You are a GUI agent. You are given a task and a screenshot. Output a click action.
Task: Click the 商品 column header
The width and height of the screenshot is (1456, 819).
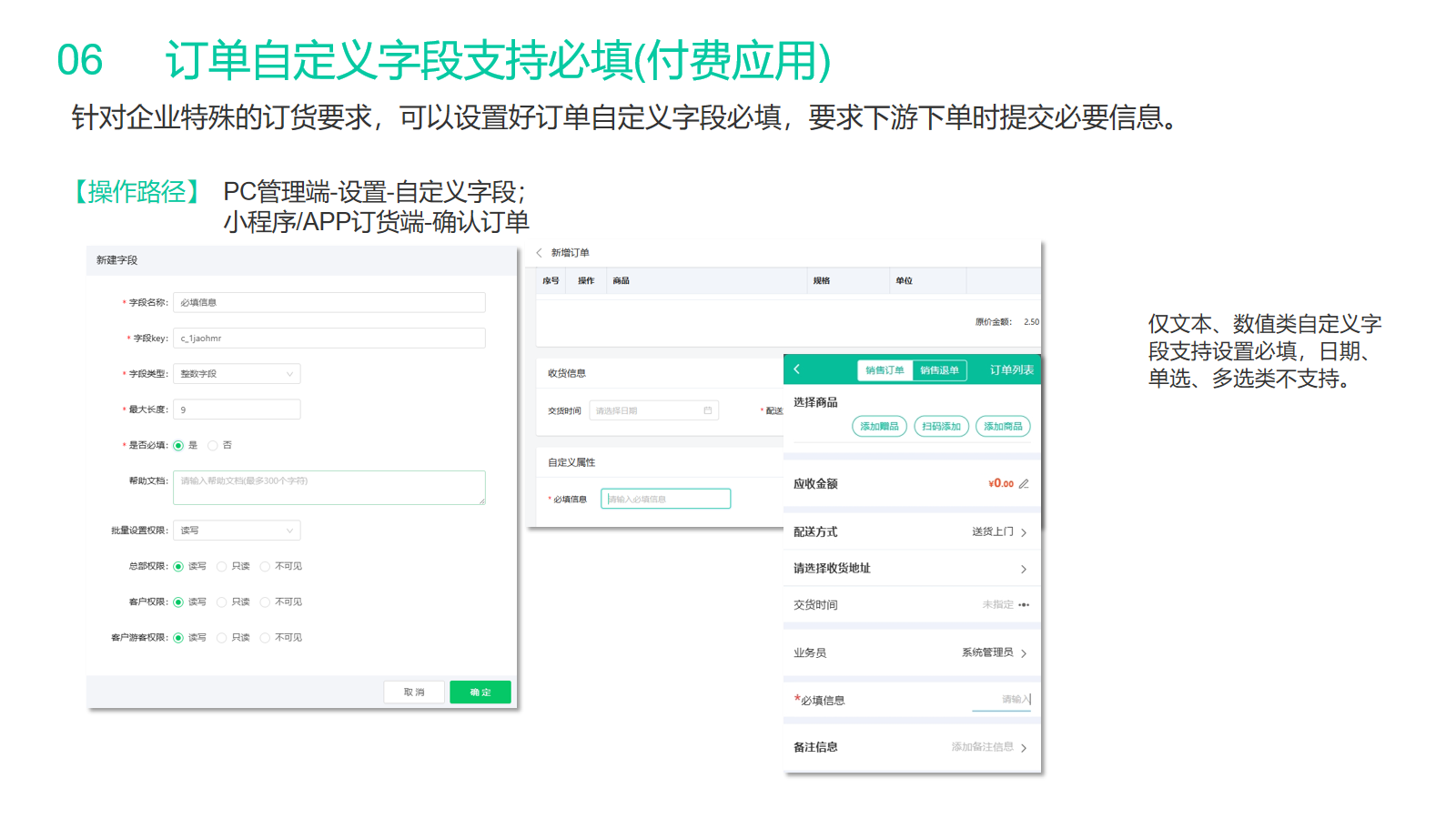click(x=622, y=281)
